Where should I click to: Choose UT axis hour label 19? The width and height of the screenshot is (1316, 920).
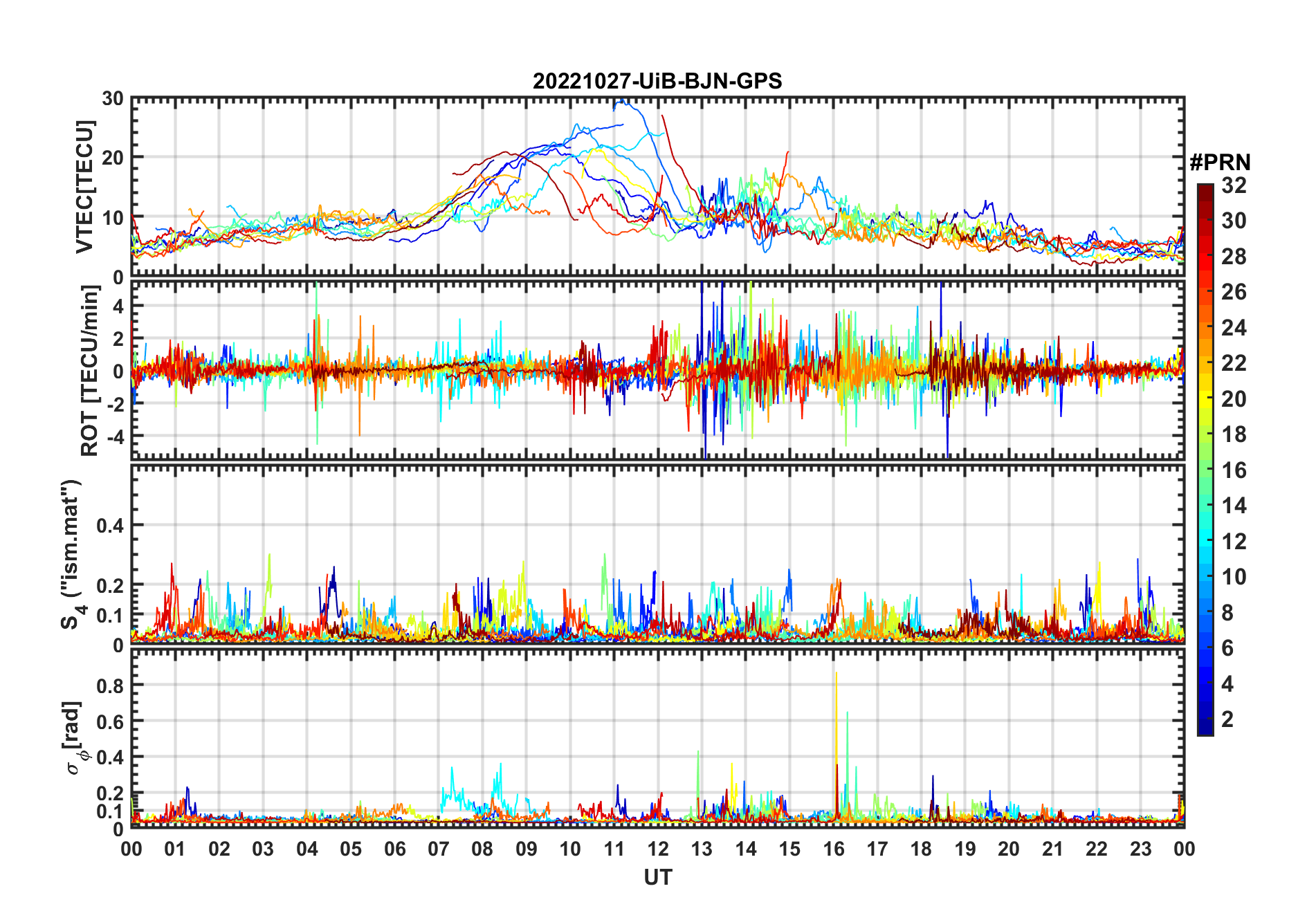pyautogui.click(x=965, y=849)
